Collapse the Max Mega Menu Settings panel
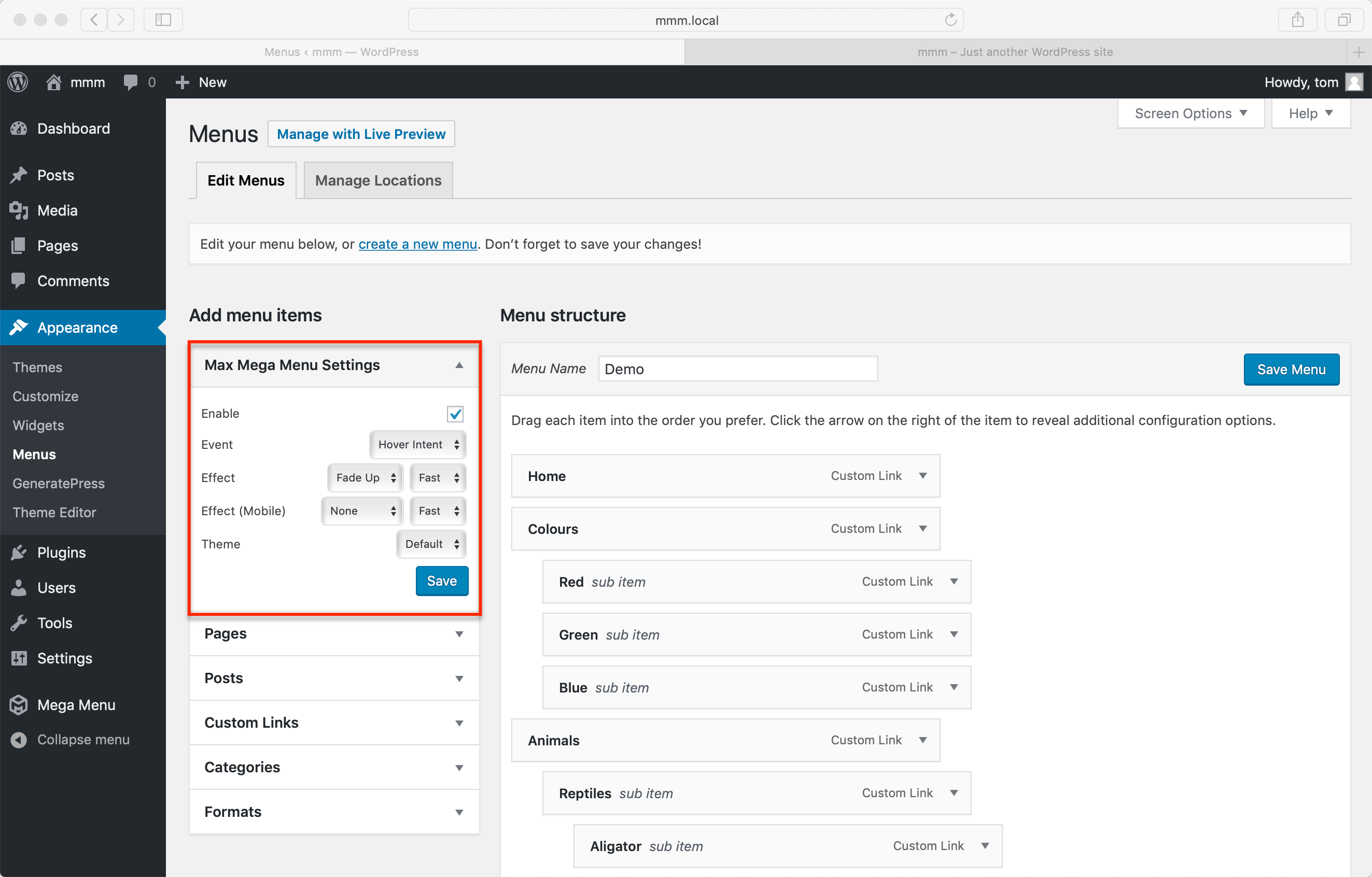The image size is (1372, 877). 459,365
